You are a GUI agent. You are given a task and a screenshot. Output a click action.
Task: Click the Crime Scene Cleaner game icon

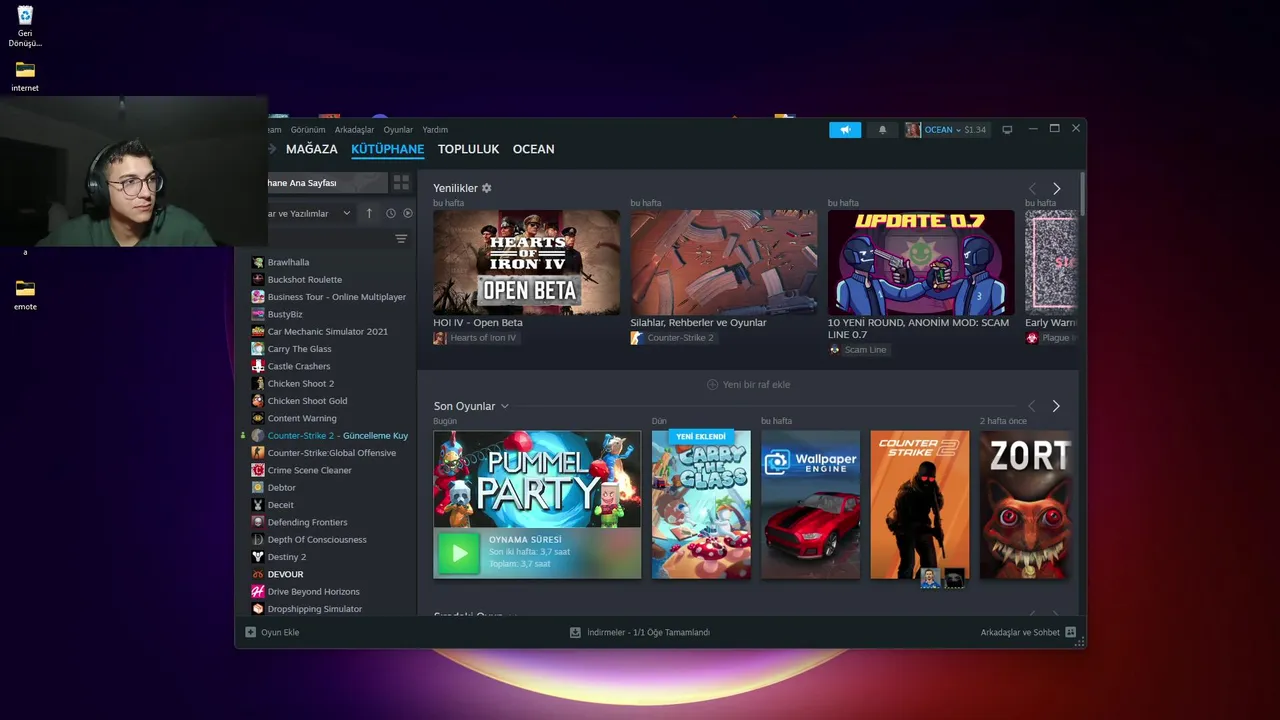(258, 470)
